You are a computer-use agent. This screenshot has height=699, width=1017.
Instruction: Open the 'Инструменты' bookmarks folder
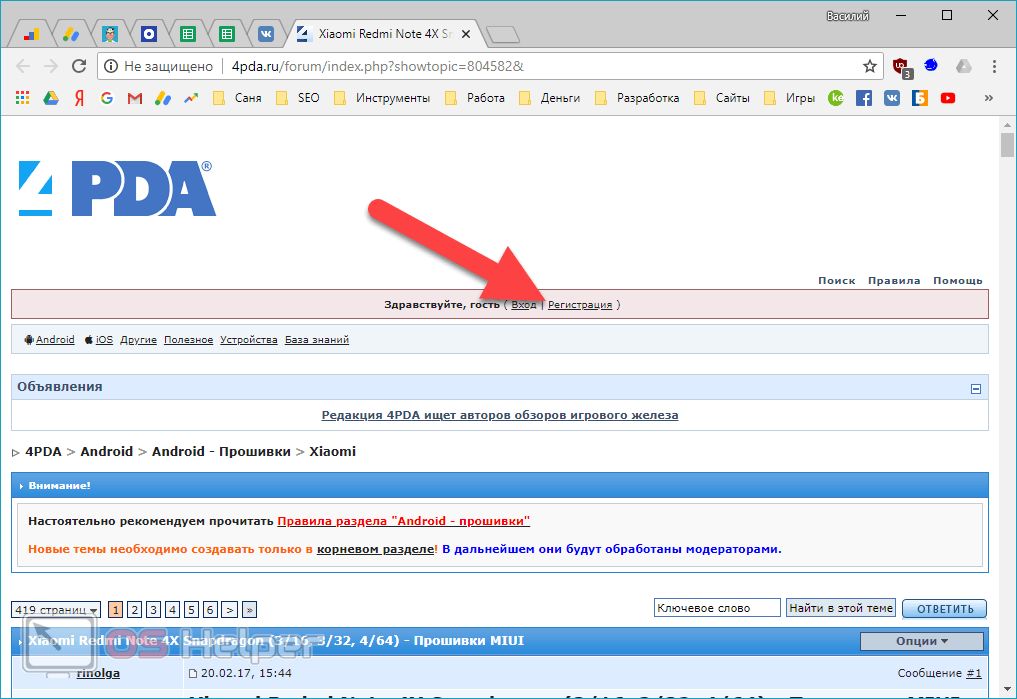(382, 98)
